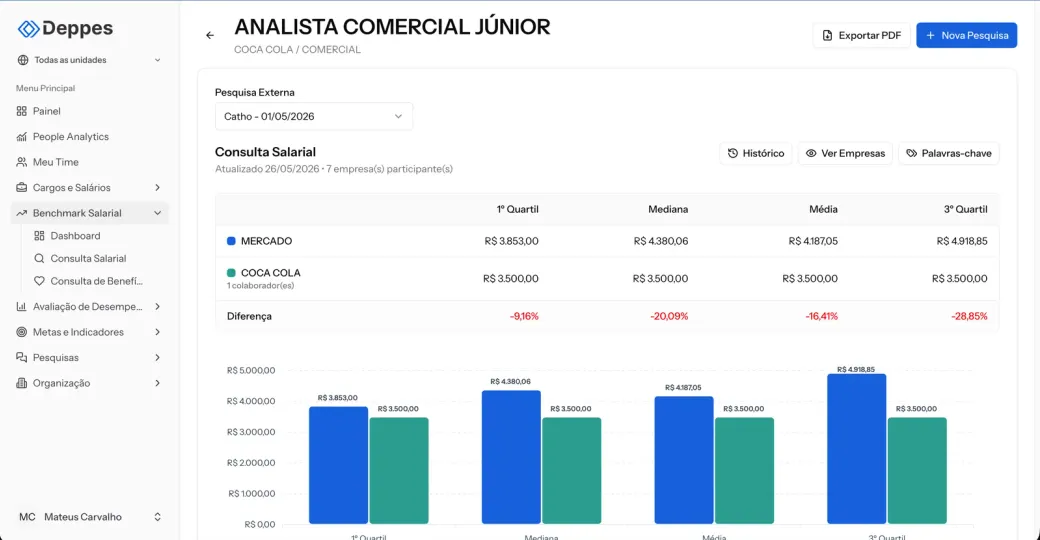Click the blue R$ 4.918,85 chart bar
This screenshot has height=540, width=1040.
pyautogui.click(x=856, y=449)
